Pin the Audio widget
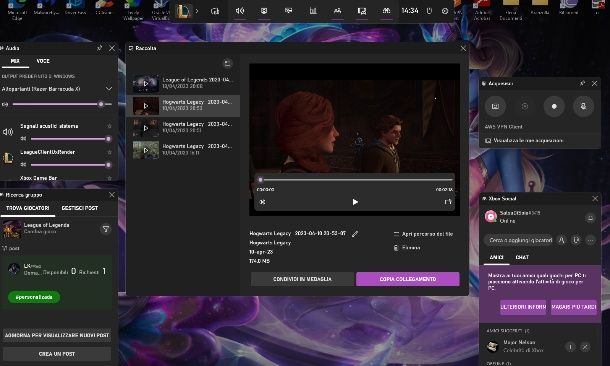The image size is (610, 366). [x=100, y=48]
